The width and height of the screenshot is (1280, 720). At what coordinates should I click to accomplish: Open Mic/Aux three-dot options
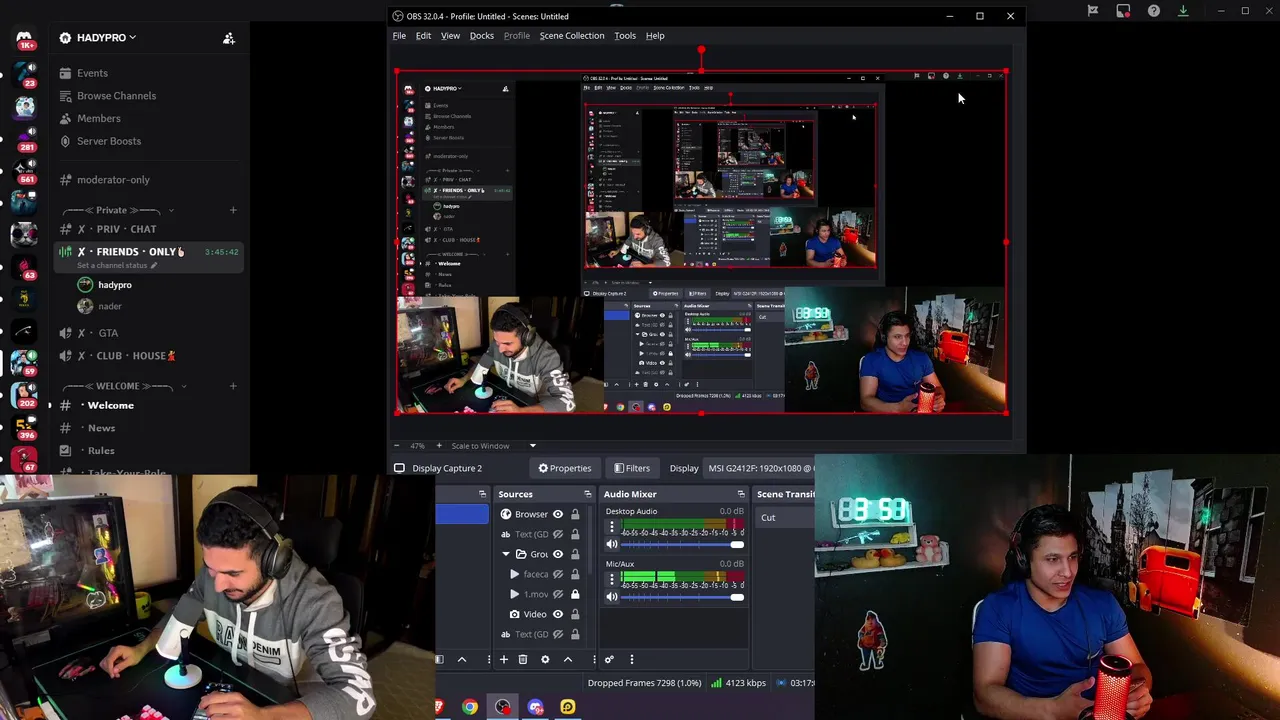612,579
